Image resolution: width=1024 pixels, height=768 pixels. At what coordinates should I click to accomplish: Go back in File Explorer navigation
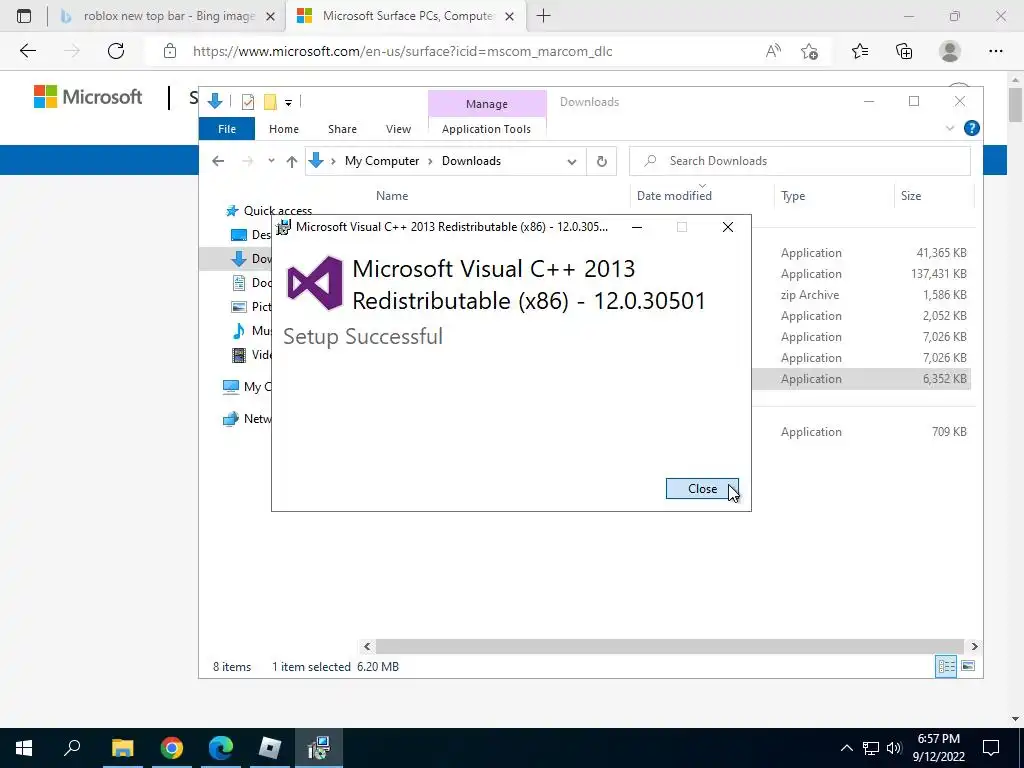(218, 161)
